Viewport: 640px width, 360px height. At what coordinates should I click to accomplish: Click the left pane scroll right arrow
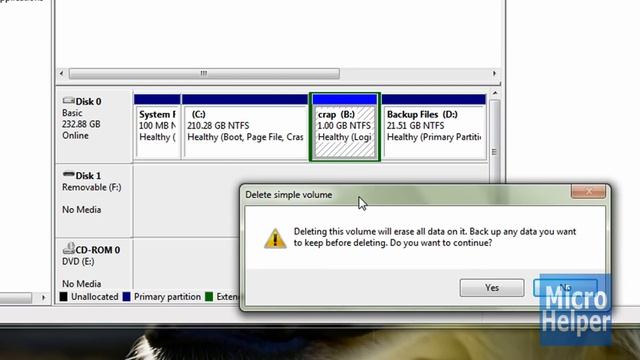point(43,298)
